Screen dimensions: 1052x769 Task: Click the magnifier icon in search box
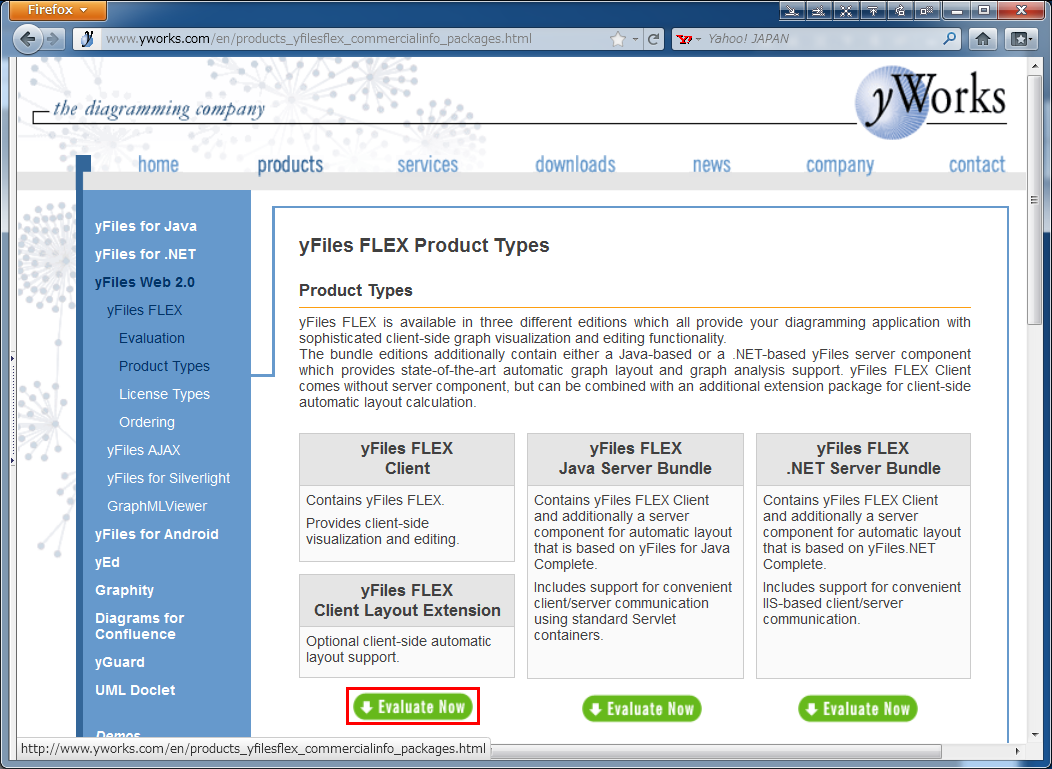click(949, 39)
